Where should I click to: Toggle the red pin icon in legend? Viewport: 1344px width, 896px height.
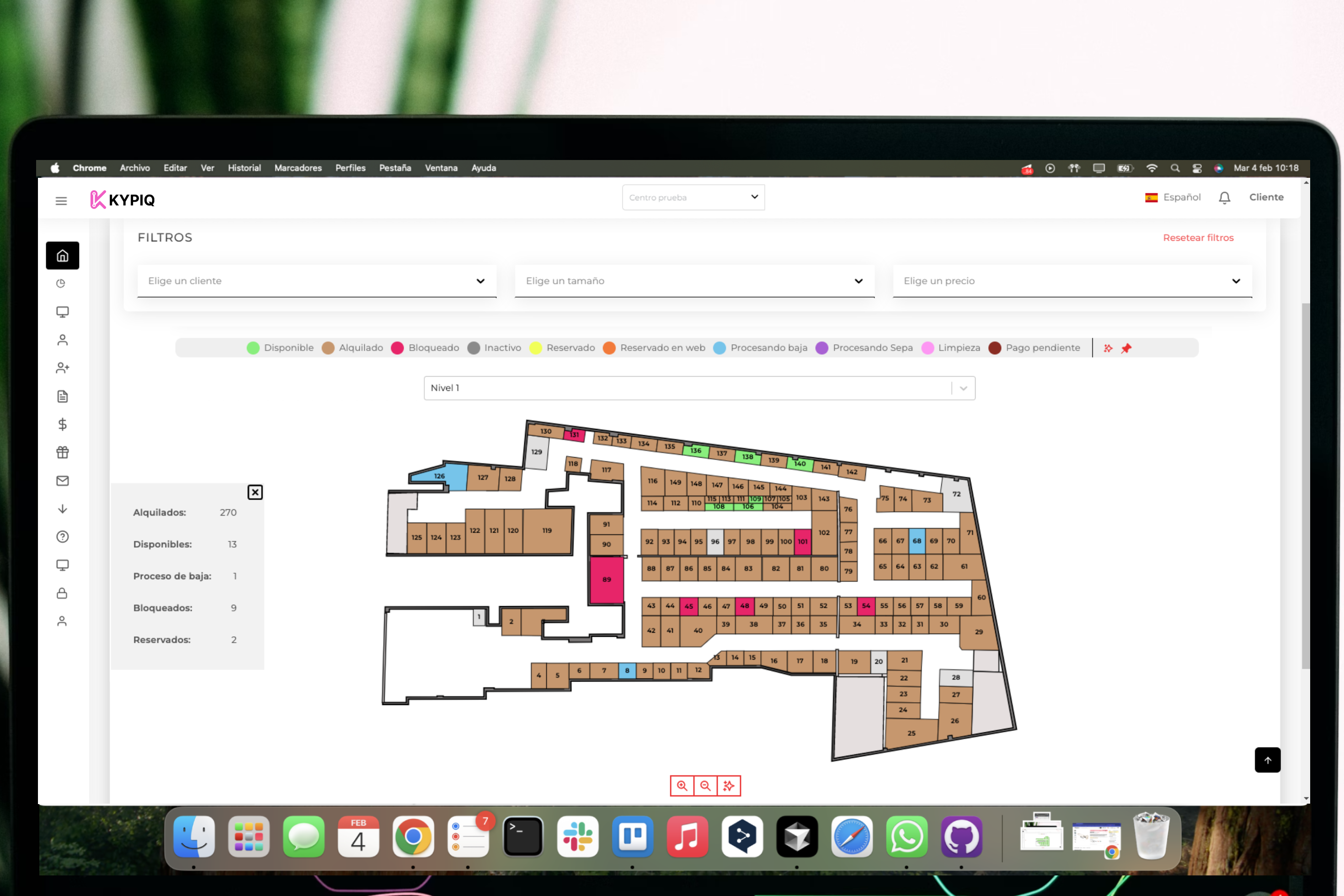pos(1125,348)
